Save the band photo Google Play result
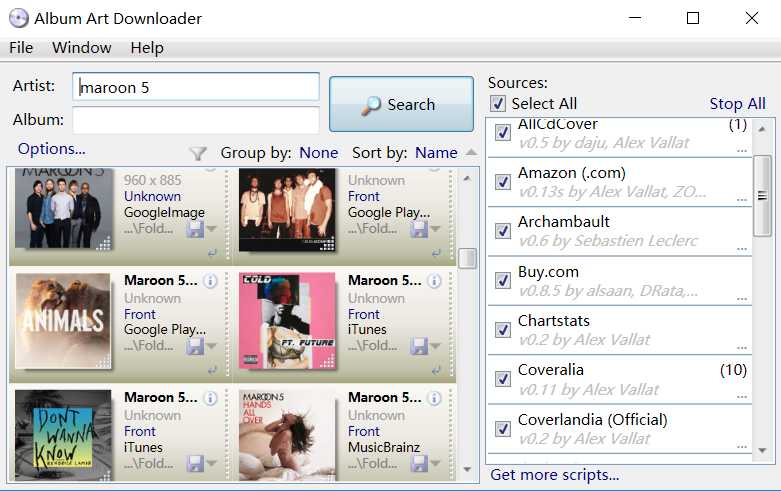Screen dimensions: 781x491 coord(418,229)
